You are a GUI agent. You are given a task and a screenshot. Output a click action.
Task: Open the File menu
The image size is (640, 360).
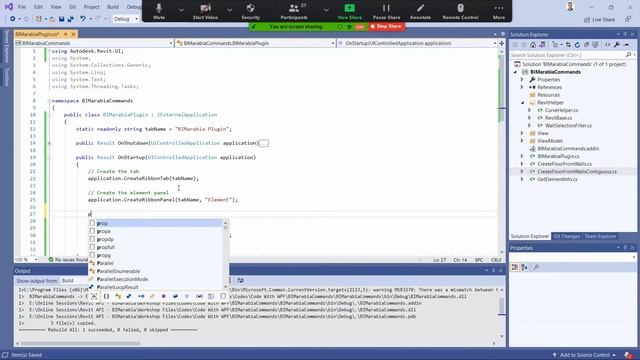[x=22, y=7]
